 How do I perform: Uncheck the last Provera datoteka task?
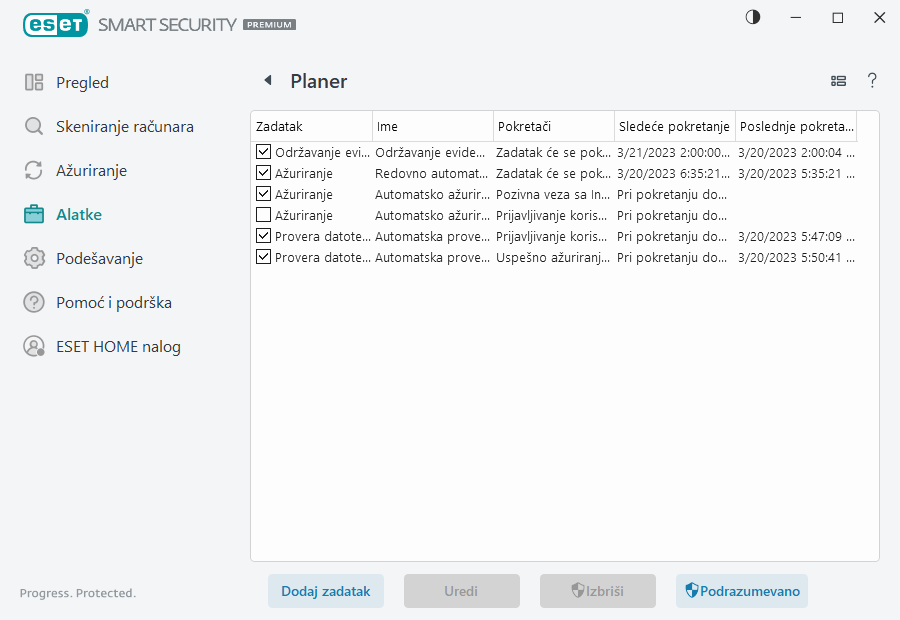tap(261, 257)
